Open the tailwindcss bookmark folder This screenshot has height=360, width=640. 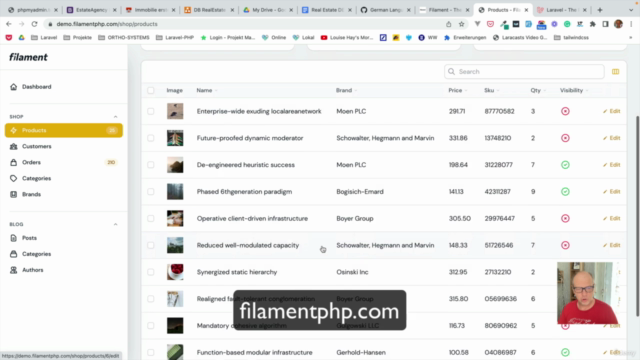pos(571,38)
